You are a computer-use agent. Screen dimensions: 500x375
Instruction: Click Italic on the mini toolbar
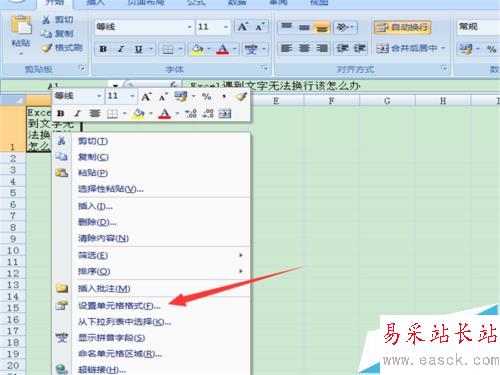[x=77, y=114]
